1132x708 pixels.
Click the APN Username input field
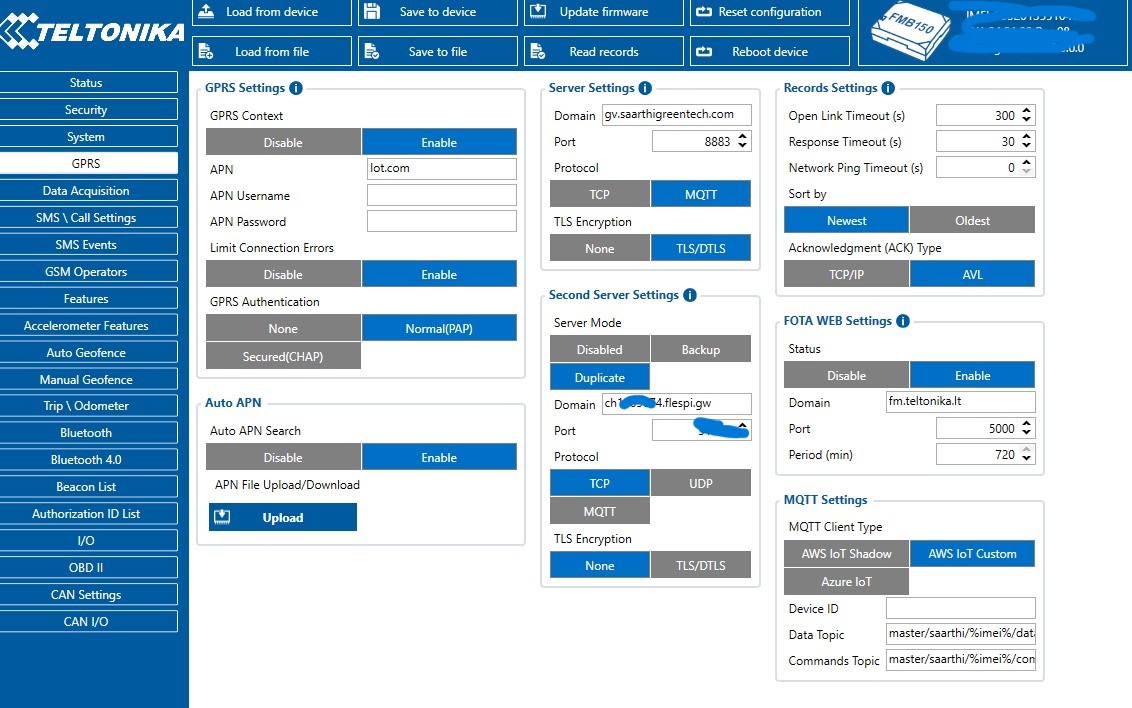[441, 196]
